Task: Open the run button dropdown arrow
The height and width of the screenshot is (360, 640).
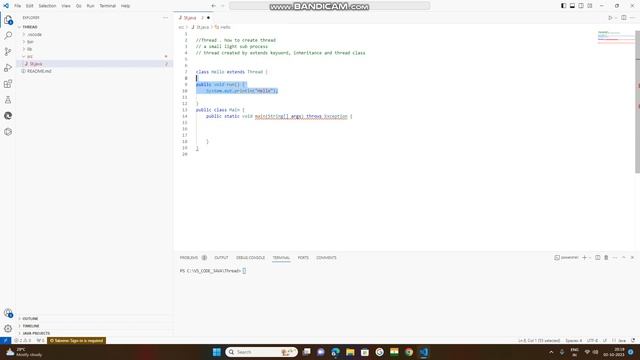Action: (x=616, y=18)
